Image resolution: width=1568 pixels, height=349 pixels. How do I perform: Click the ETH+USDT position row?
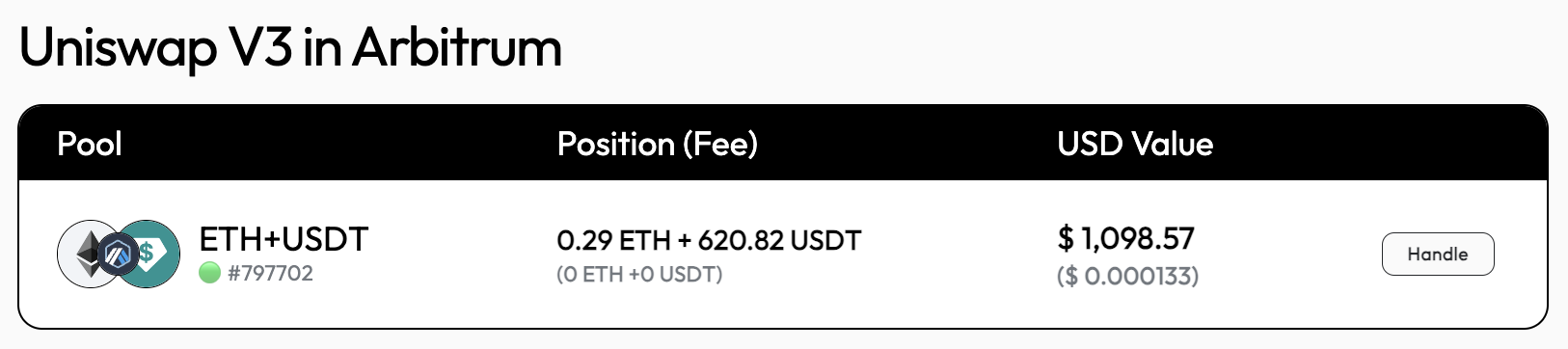783,255
